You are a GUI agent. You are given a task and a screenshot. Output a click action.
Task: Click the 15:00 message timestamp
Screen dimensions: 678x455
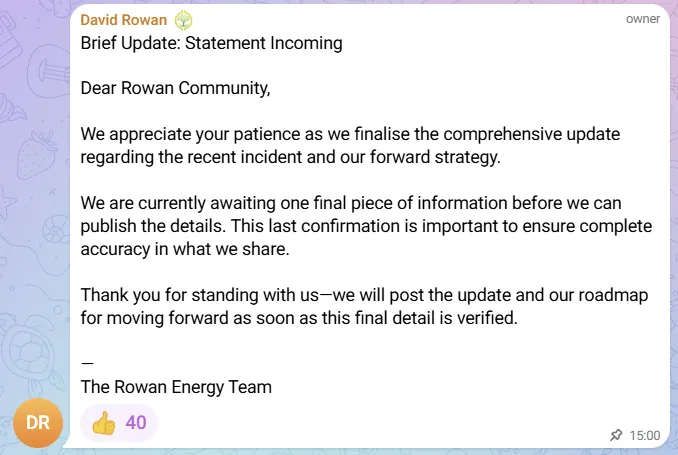[645, 435]
